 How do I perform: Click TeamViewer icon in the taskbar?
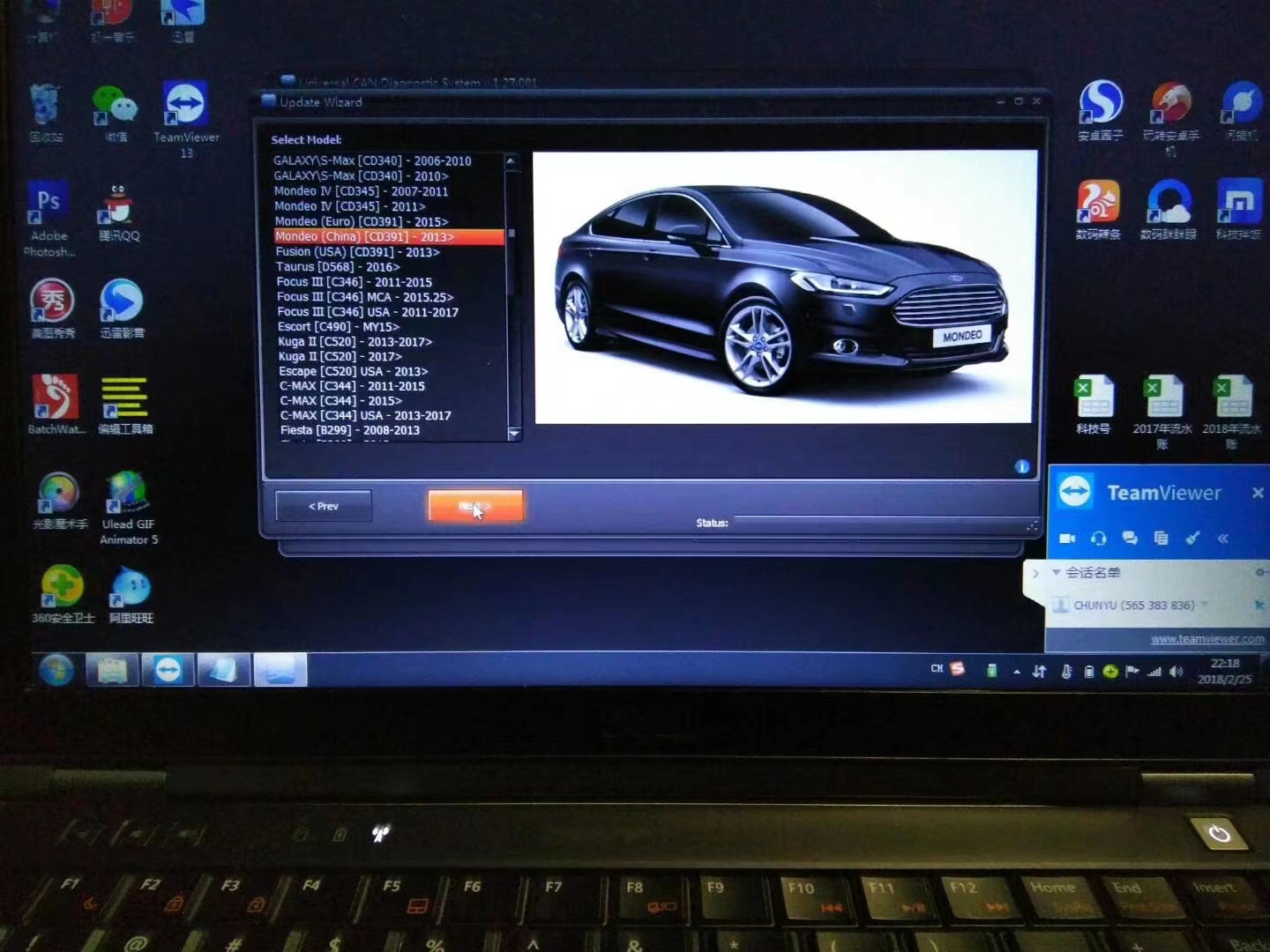tap(168, 671)
